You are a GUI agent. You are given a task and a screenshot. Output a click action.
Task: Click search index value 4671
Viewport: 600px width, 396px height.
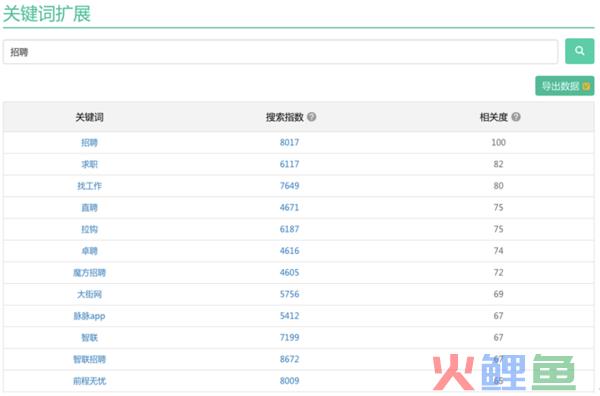[x=289, y=208]
